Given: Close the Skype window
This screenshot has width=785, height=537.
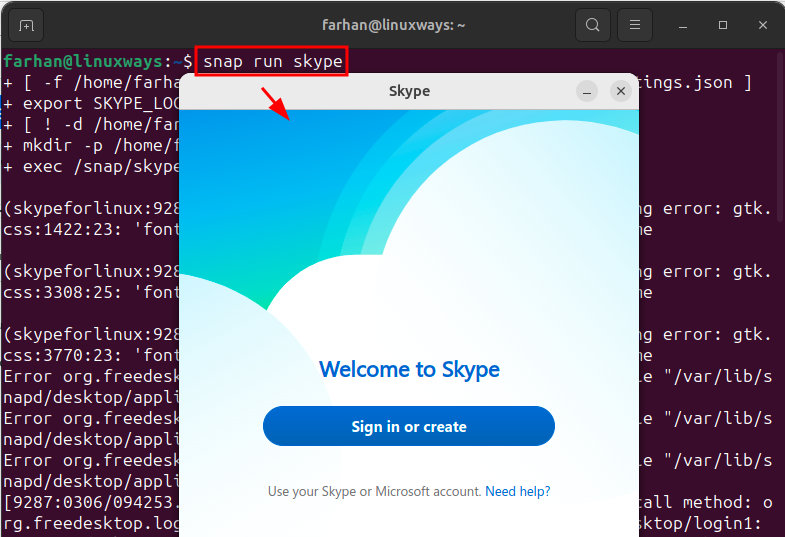Looking at the screenshot, I should tap(621, 91).
